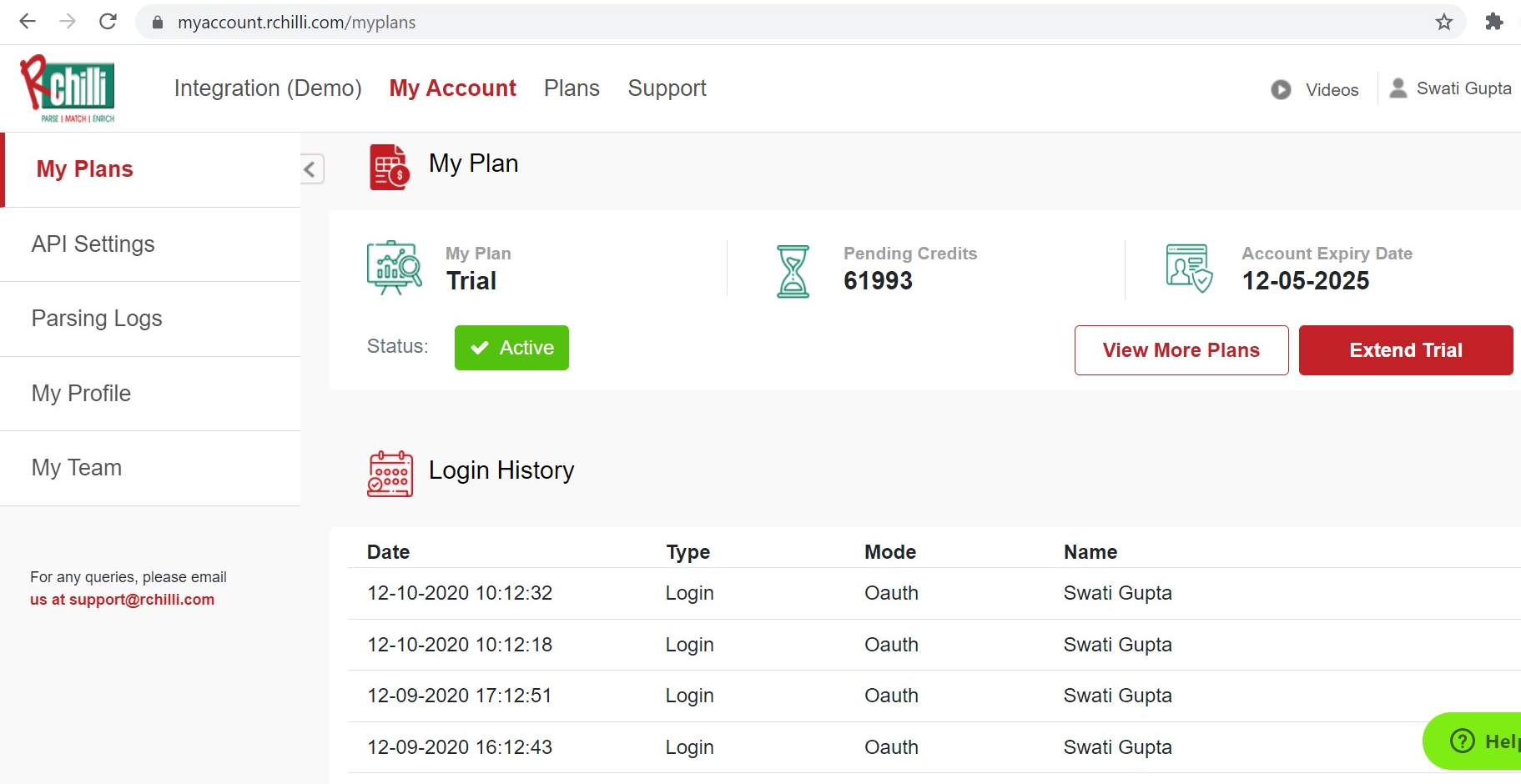This screenshot has width=1521, height=784.
Task: Reload the page
Action: [x=108, y=22]
